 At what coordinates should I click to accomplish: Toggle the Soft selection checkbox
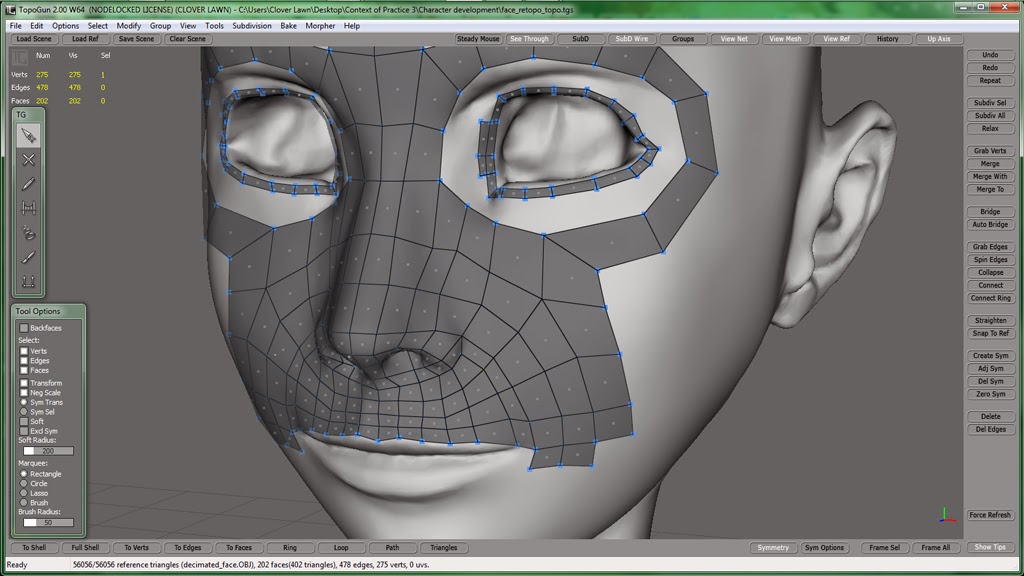tap(22, 423)
